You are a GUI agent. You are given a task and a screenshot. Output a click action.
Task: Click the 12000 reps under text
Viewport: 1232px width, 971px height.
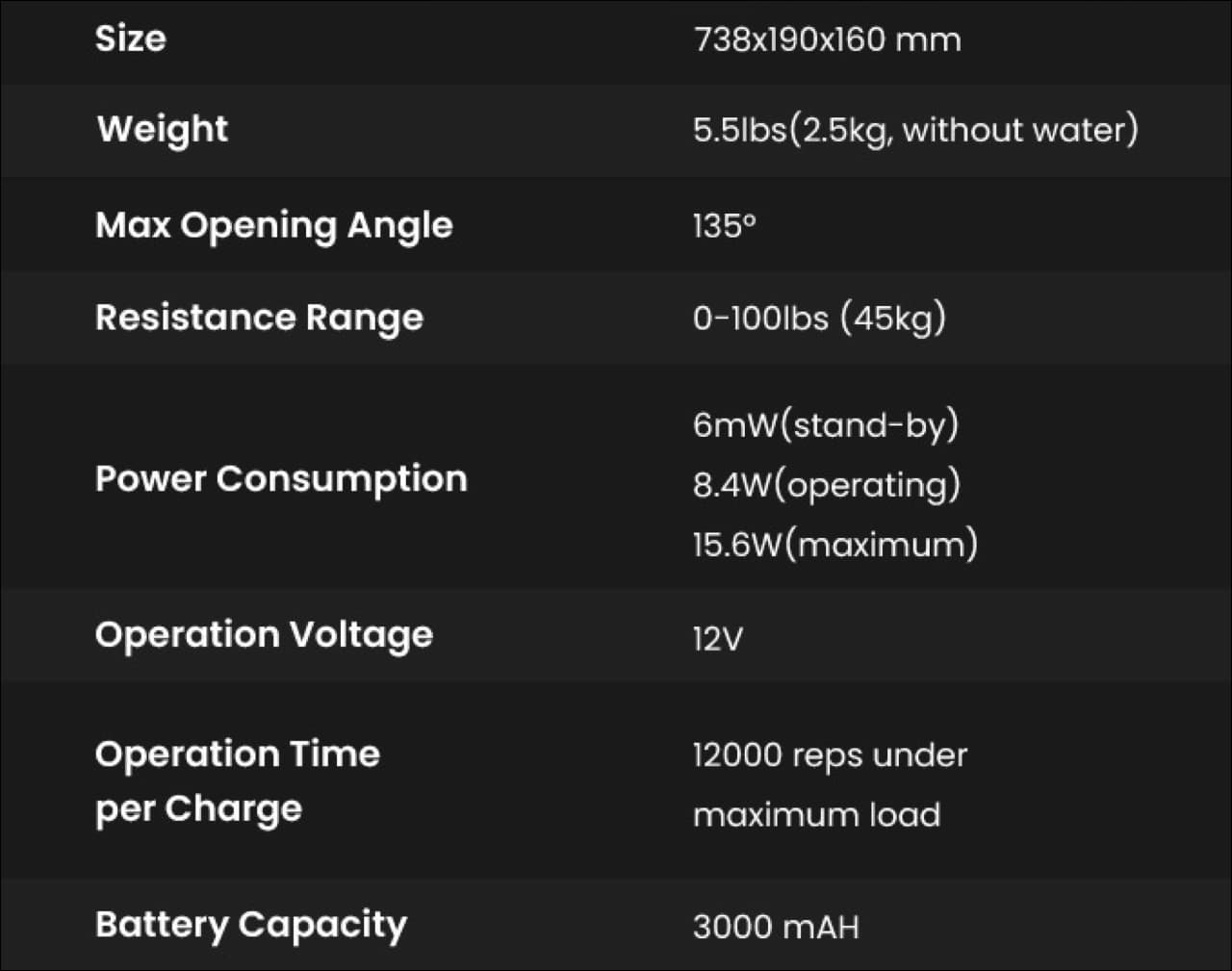(x=830, y=755)
